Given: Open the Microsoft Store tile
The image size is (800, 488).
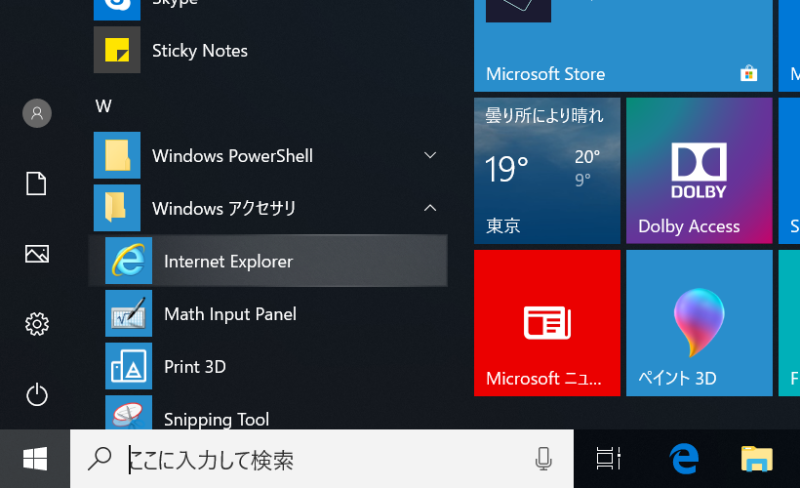Looking at the screenshot, I should (x=622, y=45).
